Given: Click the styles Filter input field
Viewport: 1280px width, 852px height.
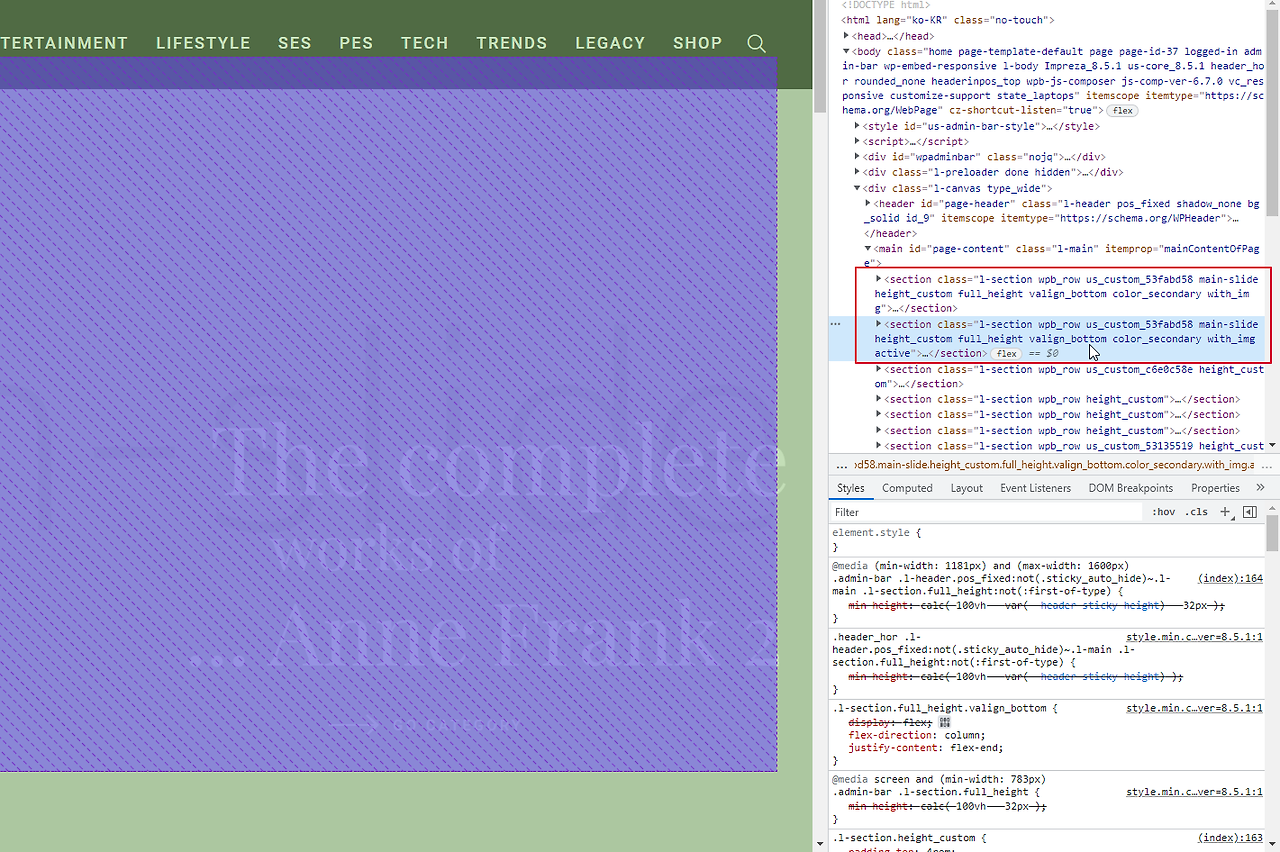Looking at the screenshot, I should (x=985, y=512).
